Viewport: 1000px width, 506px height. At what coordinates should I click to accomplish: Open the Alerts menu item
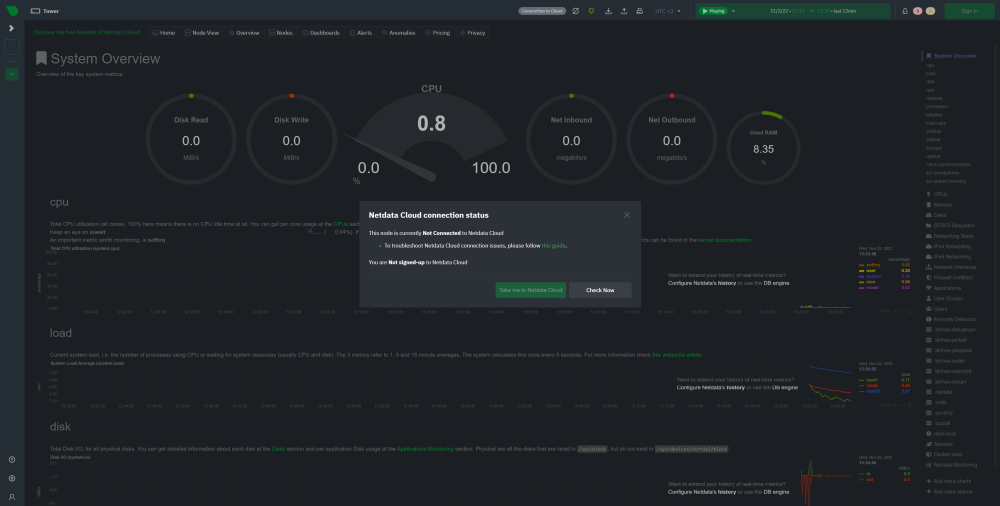coord(361,33)
